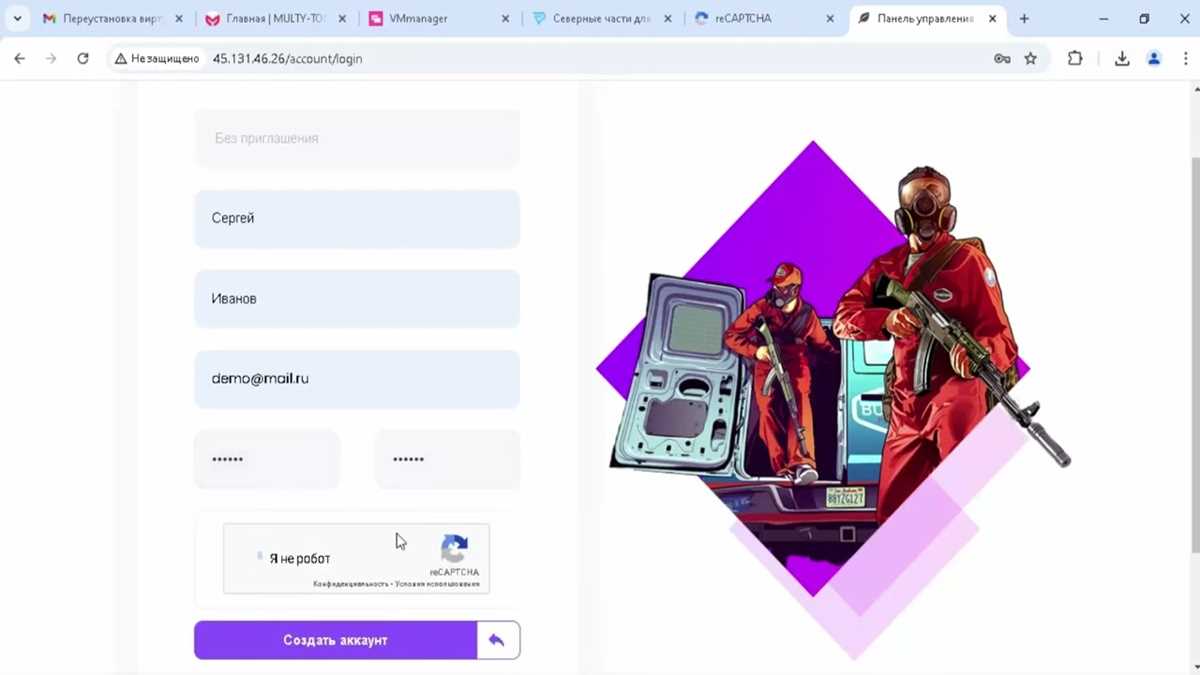This screenshot has height=675, width=1200.
Task: Close the VMmanager tab
Action: click(x=505, y=19)
